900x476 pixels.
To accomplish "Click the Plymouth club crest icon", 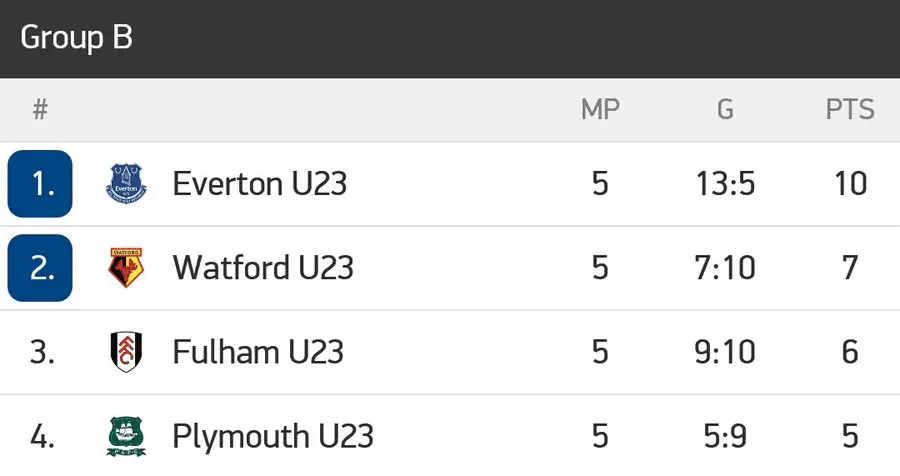I will 126,437.
